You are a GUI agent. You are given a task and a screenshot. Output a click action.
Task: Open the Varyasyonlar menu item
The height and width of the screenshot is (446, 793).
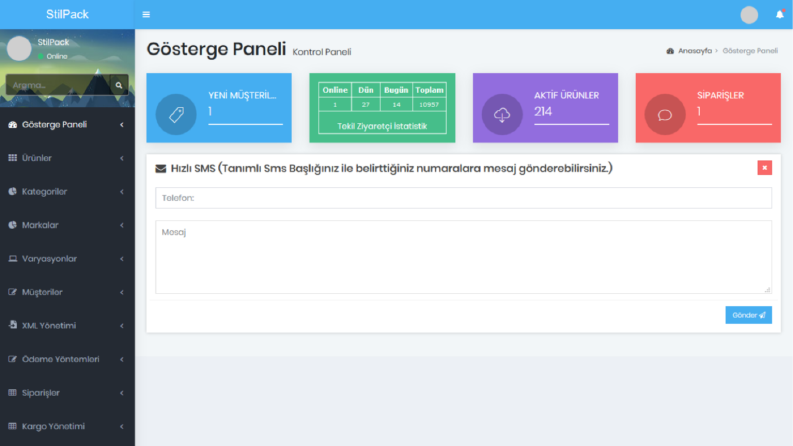click(67, 258)
